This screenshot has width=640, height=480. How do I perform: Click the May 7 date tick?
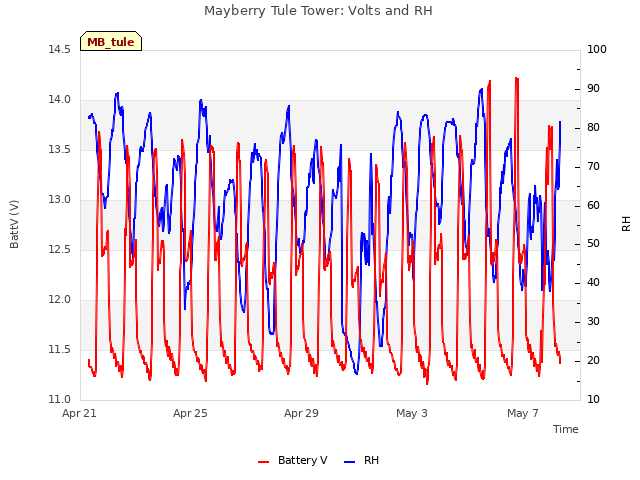[x=523, y=413]
